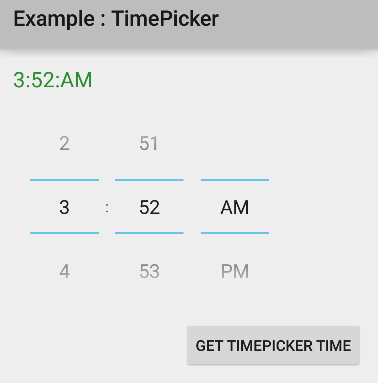Screen dimensions: 378x383
Task: Select hour 2 in the hour spinner
Action: (64, 144)
